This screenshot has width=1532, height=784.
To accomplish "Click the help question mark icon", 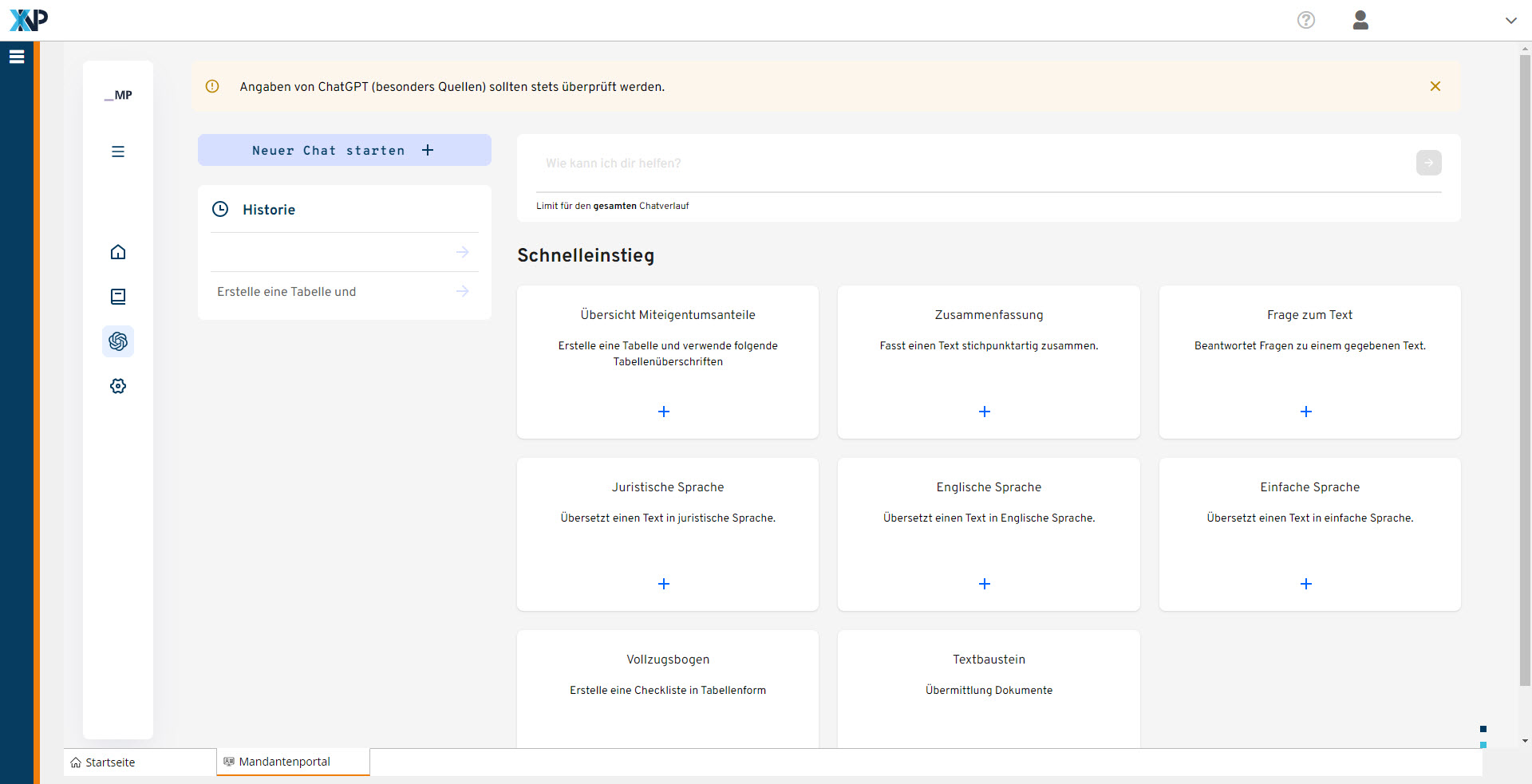I will coord(1305,20).
